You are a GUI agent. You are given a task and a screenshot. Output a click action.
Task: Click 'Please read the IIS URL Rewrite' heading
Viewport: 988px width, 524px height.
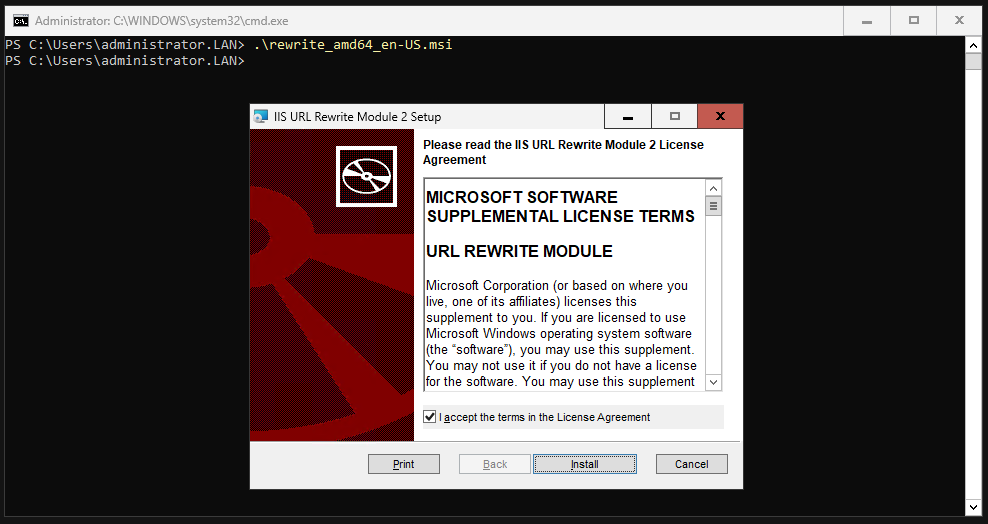click(x=563, y=152)
